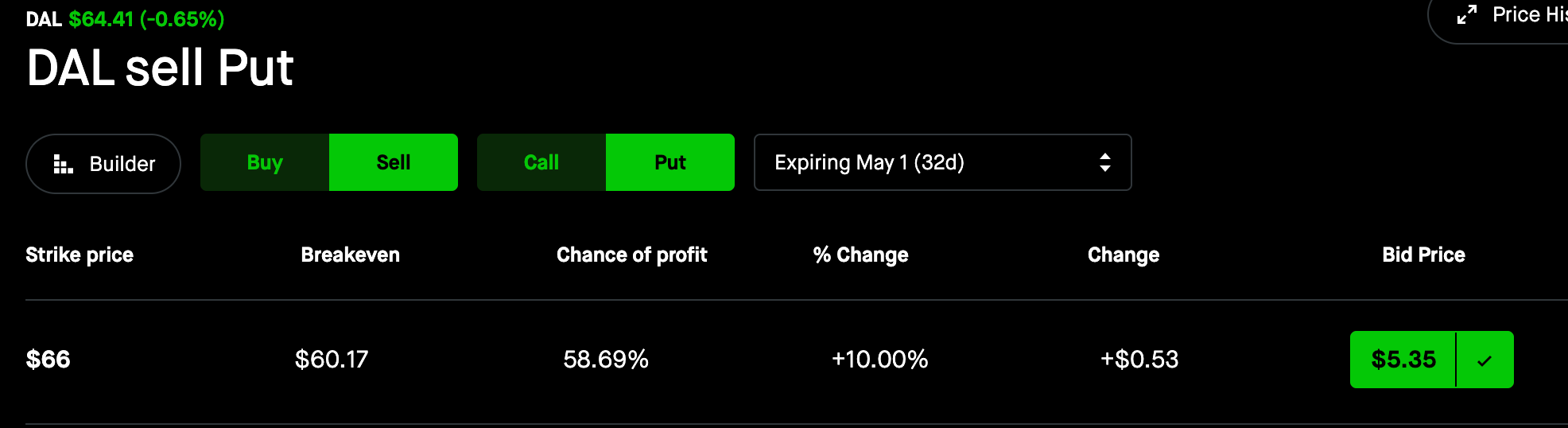
Task: Click the Strike price column header
Action: 80,255
